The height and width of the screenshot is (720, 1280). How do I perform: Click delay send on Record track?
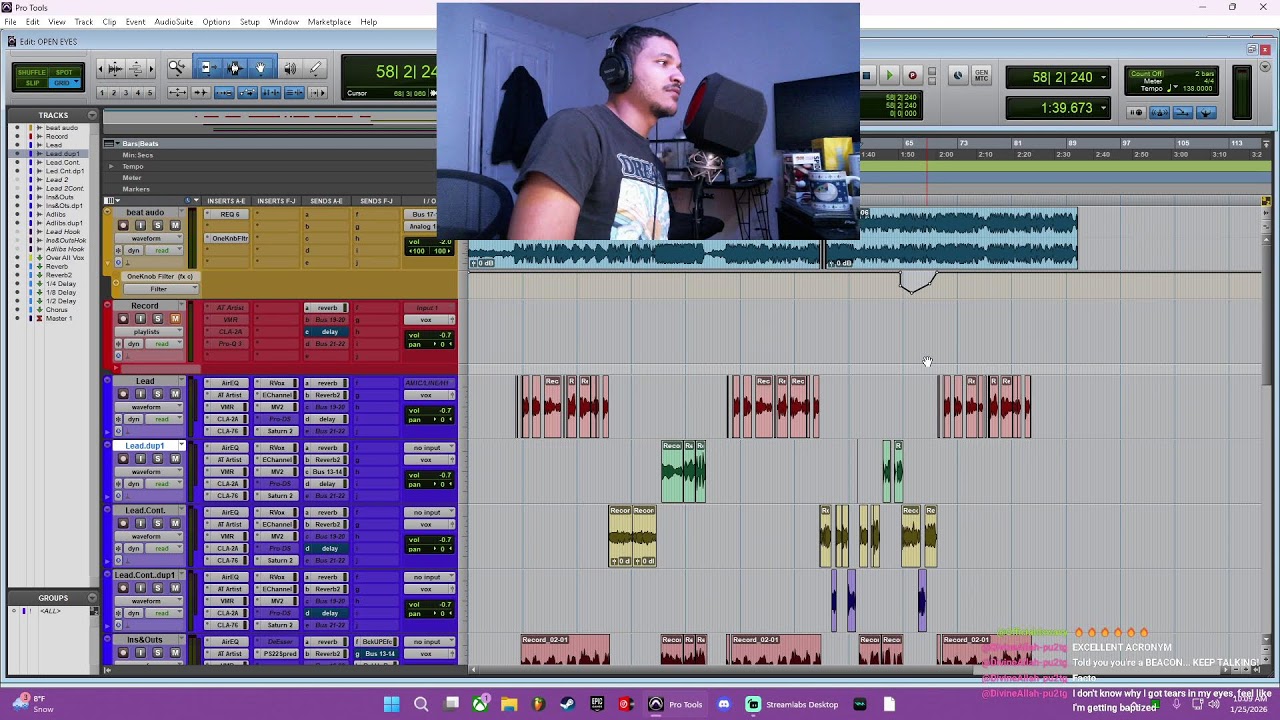coord(326,332)
